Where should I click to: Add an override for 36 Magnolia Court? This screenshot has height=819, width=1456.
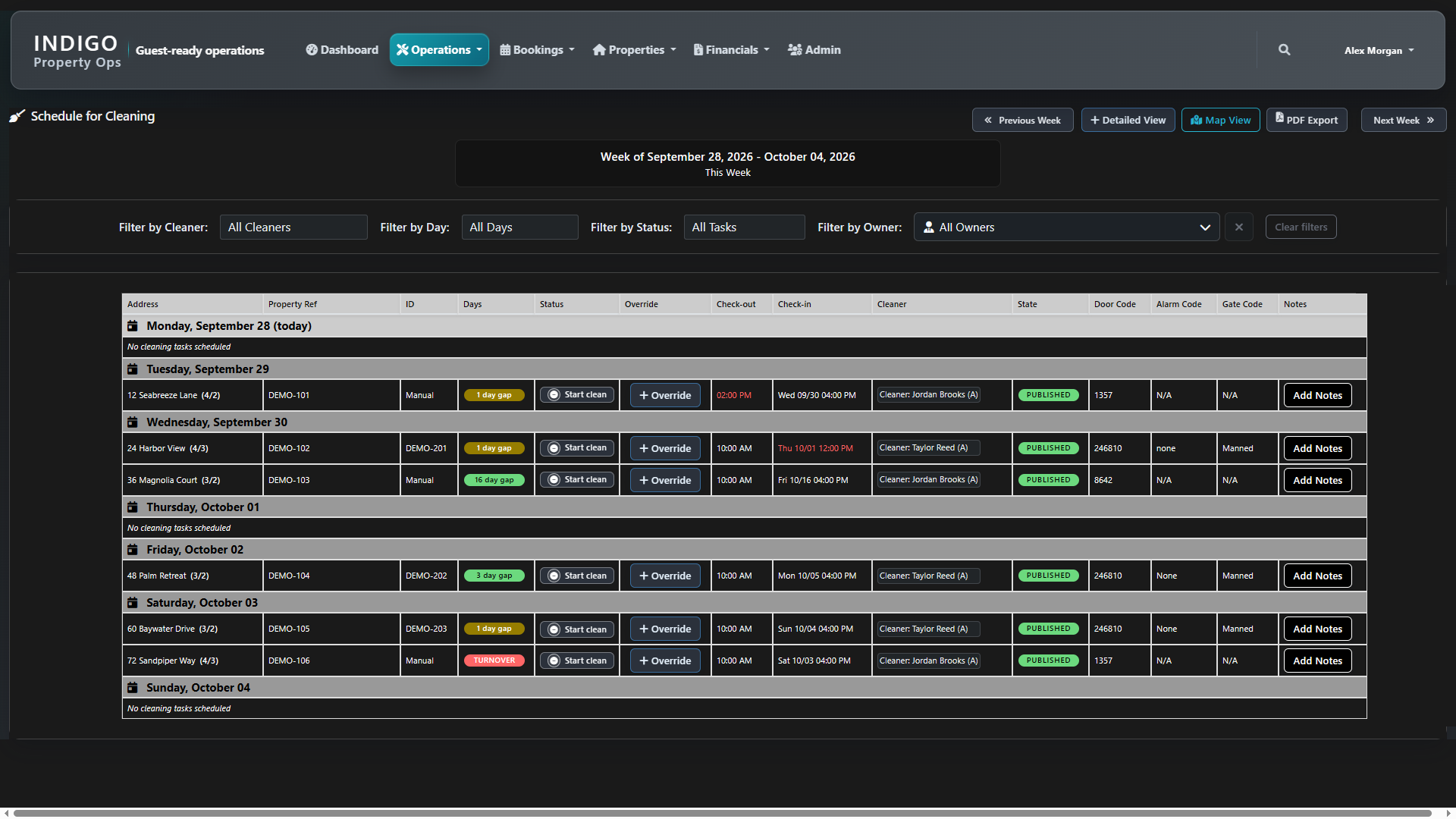tap(665, 480)
